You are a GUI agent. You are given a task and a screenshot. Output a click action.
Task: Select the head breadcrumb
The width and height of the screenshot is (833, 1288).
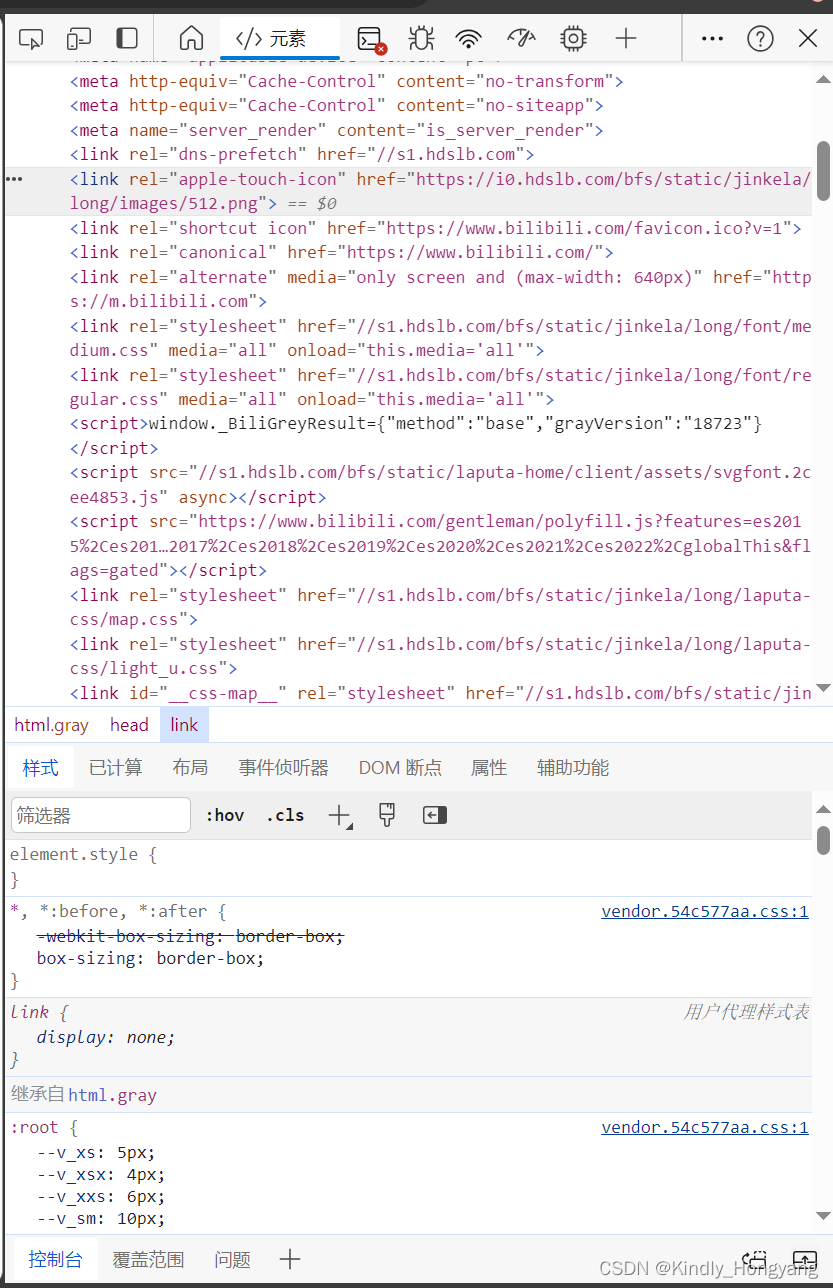tap(129, 725)
